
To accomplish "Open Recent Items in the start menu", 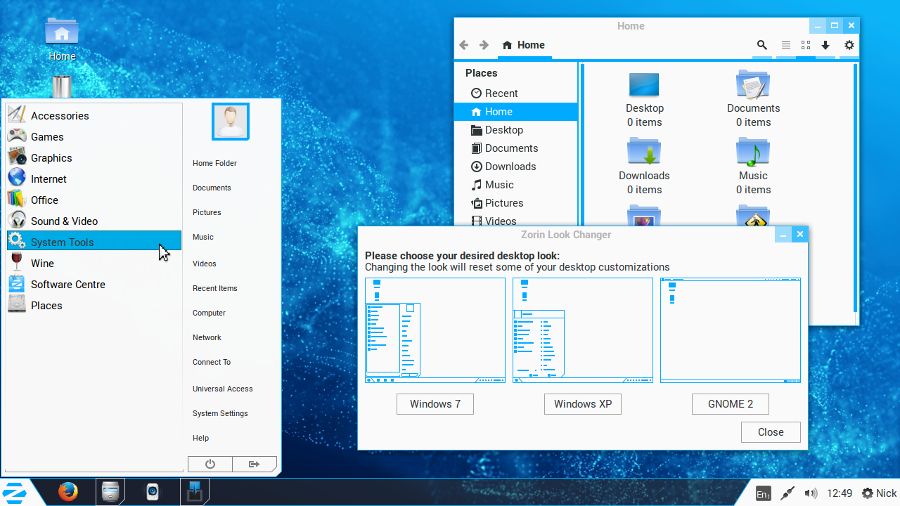I will tap(215, 288).
